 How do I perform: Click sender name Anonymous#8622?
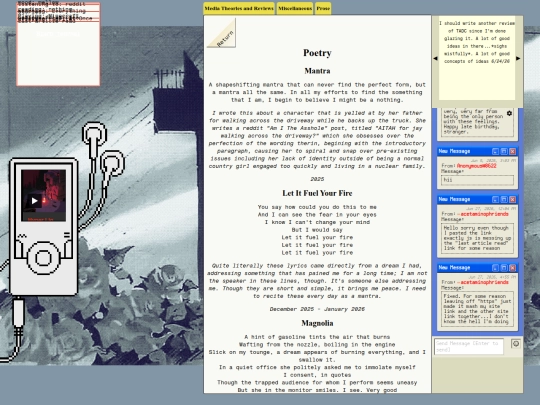[477, 166]
